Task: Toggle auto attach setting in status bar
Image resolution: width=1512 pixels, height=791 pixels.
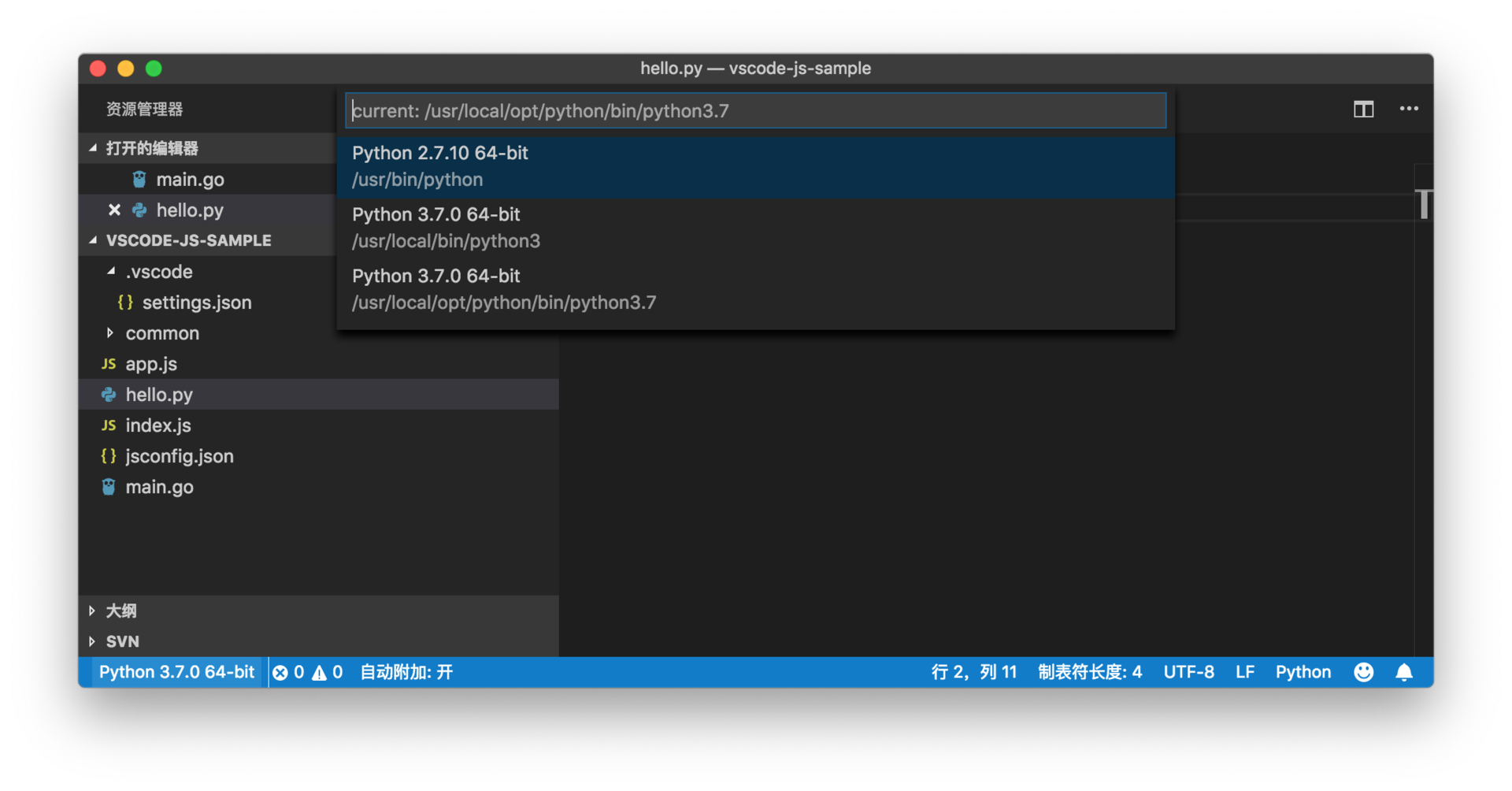Action: [406, 672]
